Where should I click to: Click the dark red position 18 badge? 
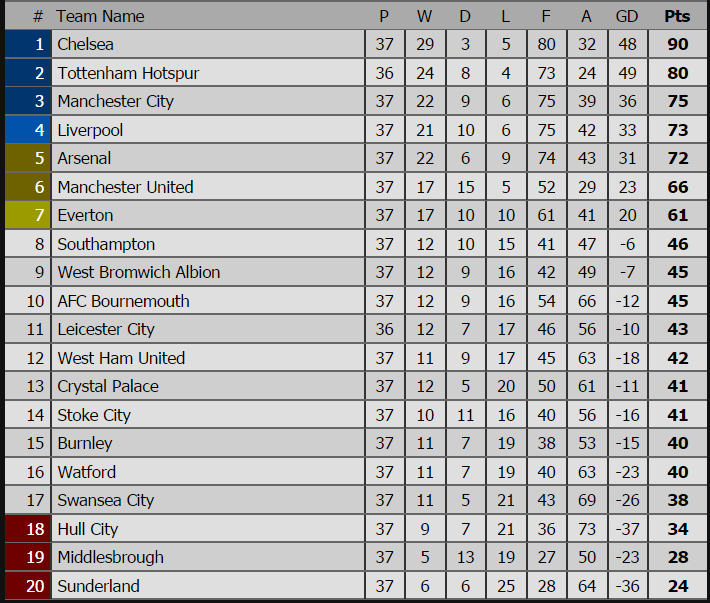point(28,529)
